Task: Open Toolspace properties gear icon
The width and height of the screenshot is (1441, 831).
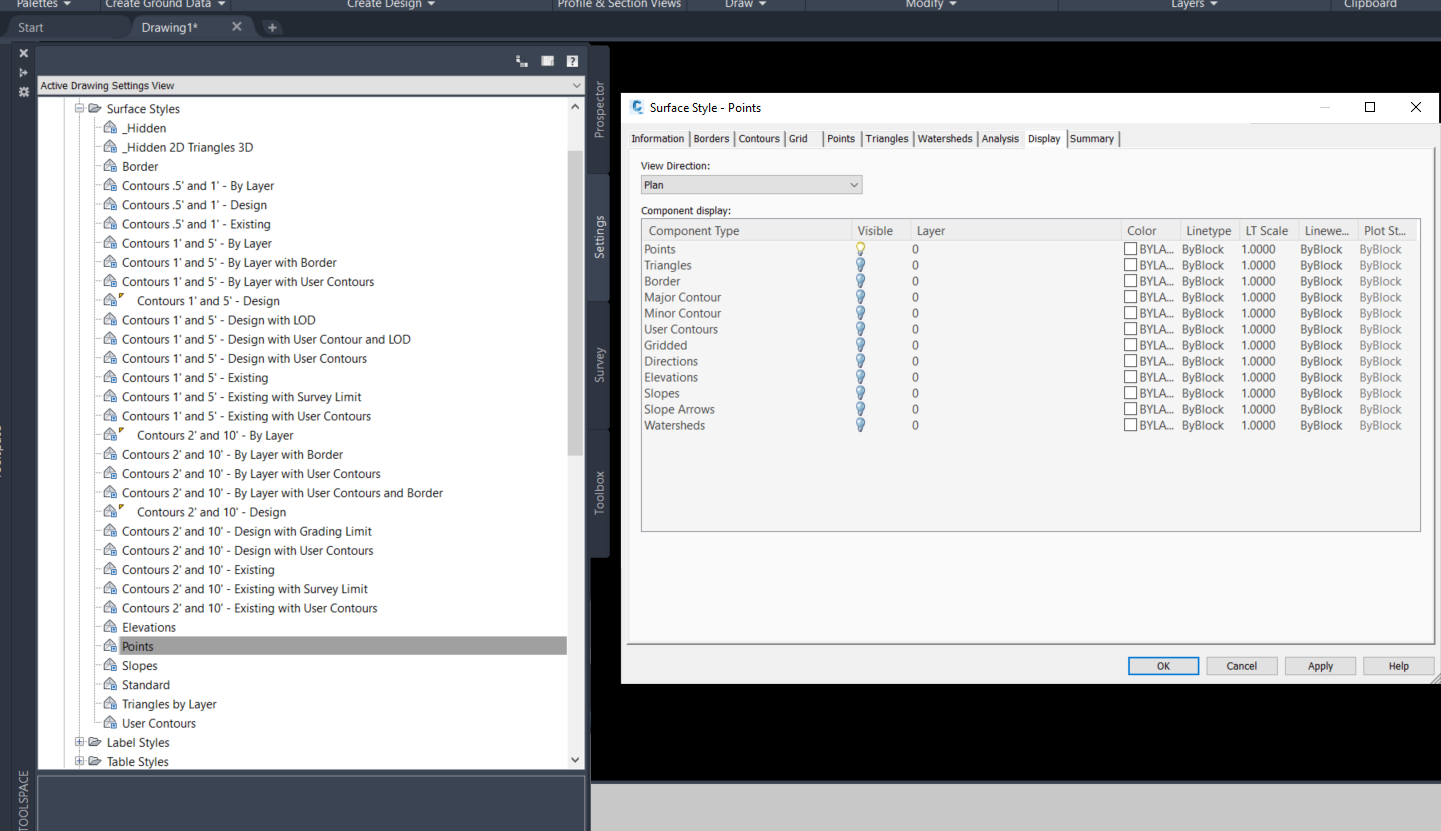Action: click(22, 92)
